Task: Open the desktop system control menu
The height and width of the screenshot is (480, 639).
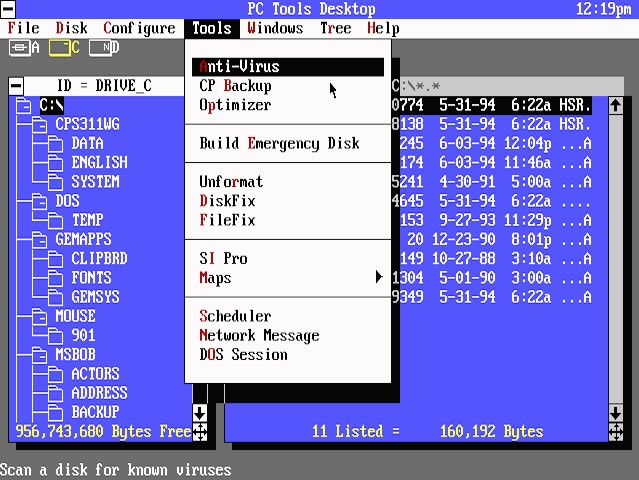Action: point(8,9)
